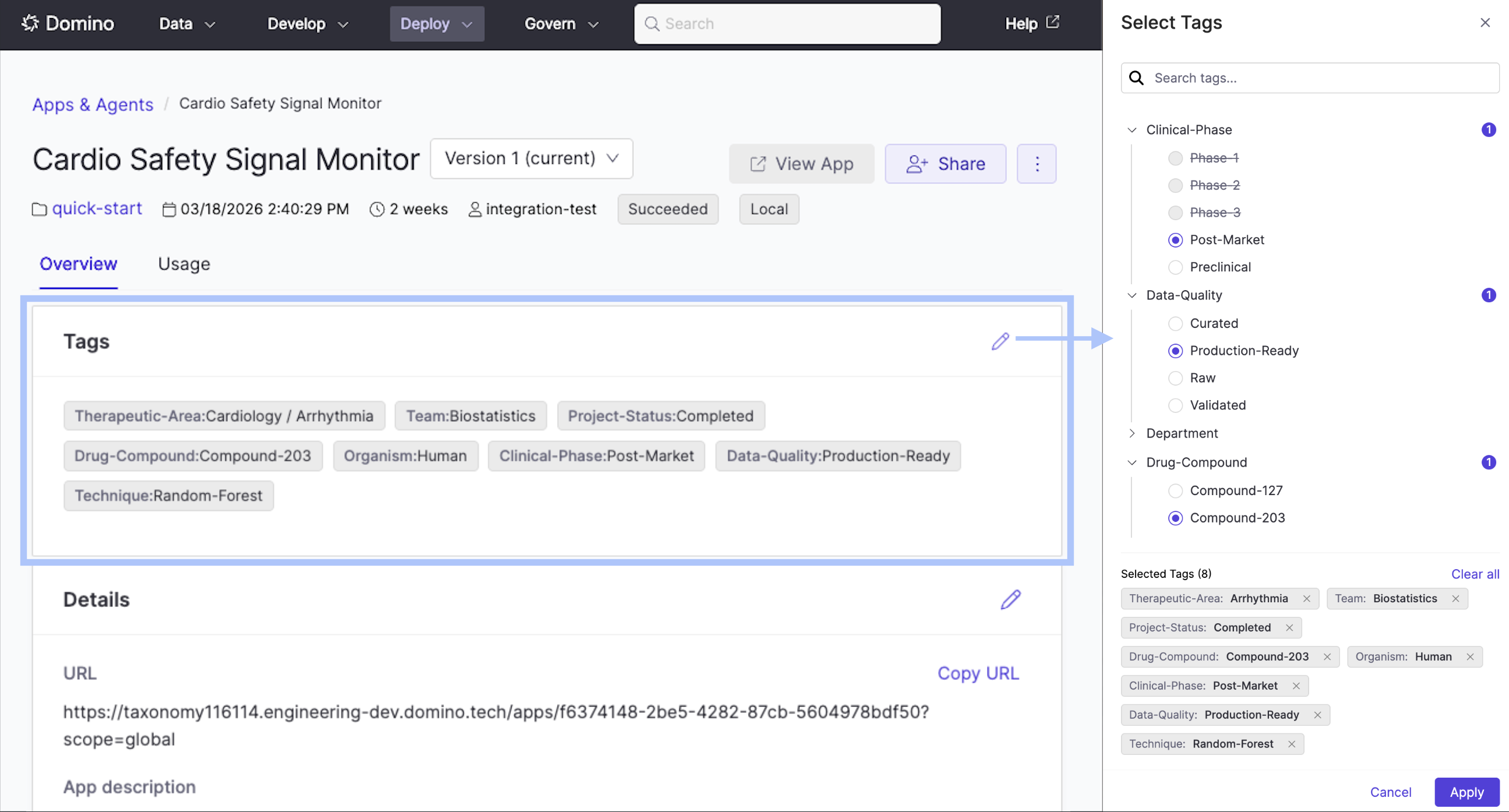Remove the Technique: Random-Forest selected tag
Screen dimensions: 1509x812
point(1291,744)
